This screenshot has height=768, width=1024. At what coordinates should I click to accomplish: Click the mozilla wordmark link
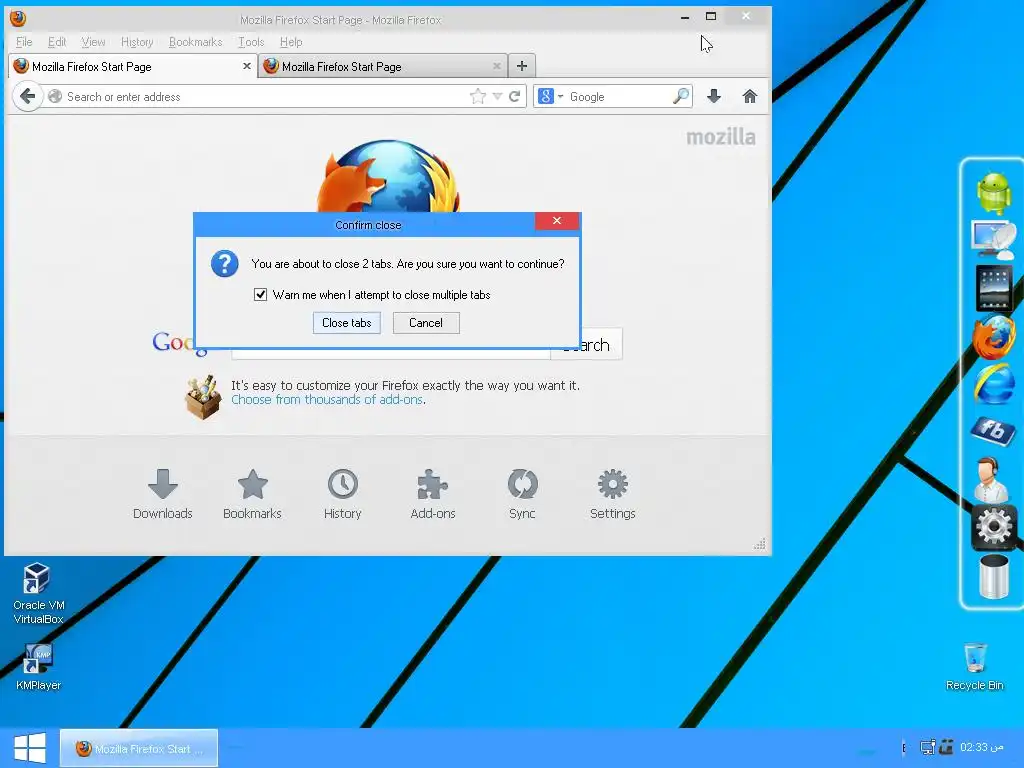[721, 137]
